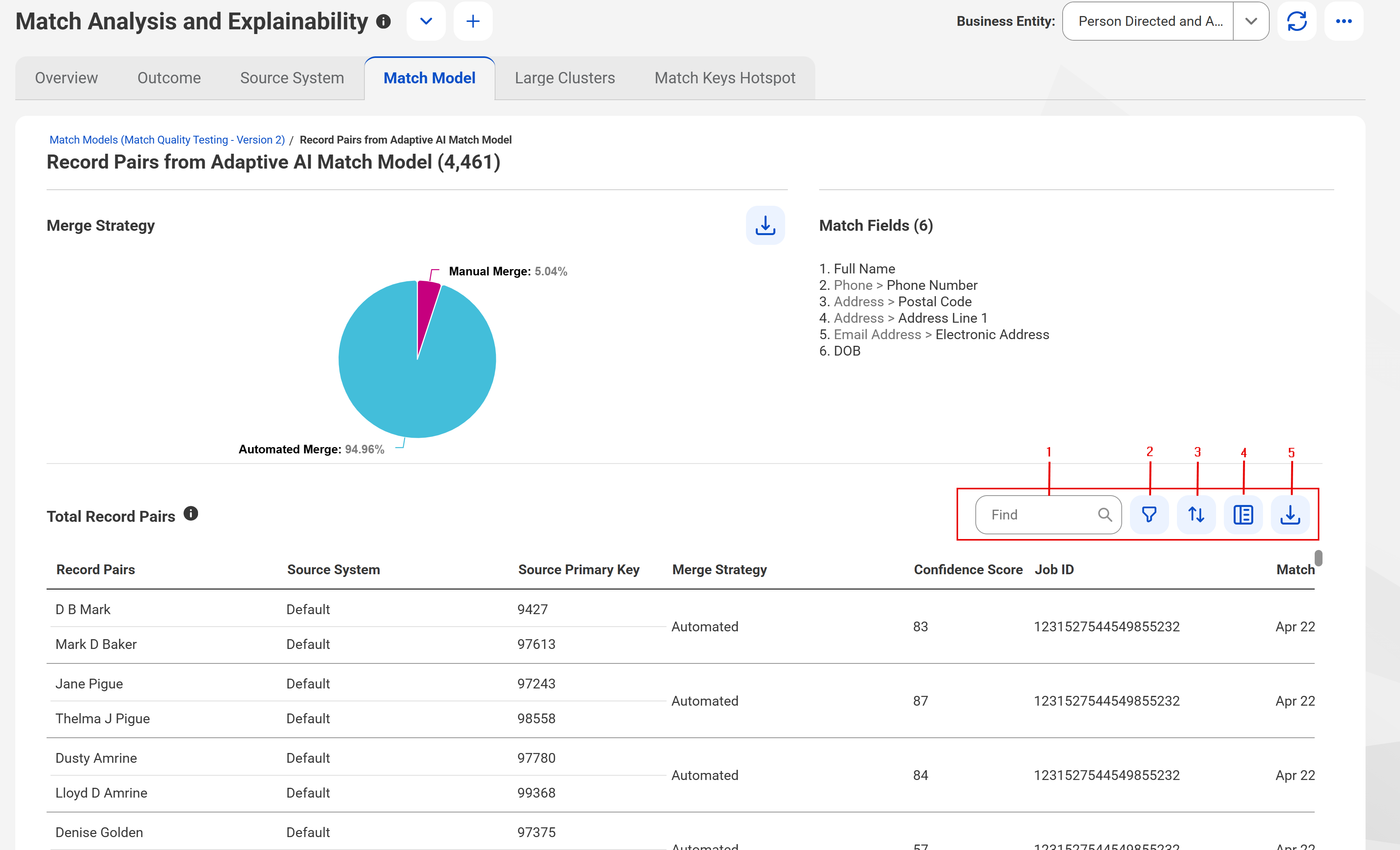Click the Confidence Score column header

click(x=968, y=570)
